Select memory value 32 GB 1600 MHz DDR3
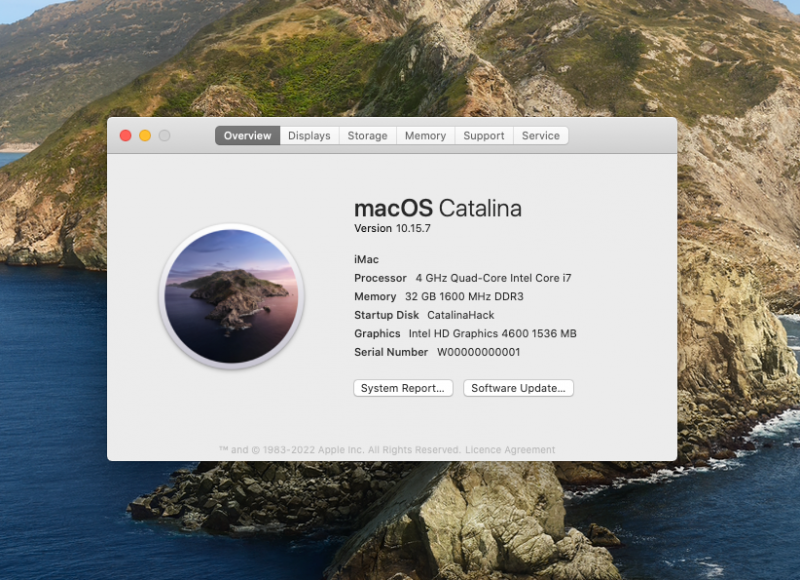This screenshot has width=800, height=580. point(464,297)
